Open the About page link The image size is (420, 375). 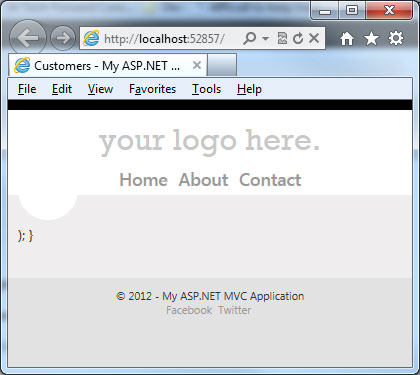click(x=203, y=180)
